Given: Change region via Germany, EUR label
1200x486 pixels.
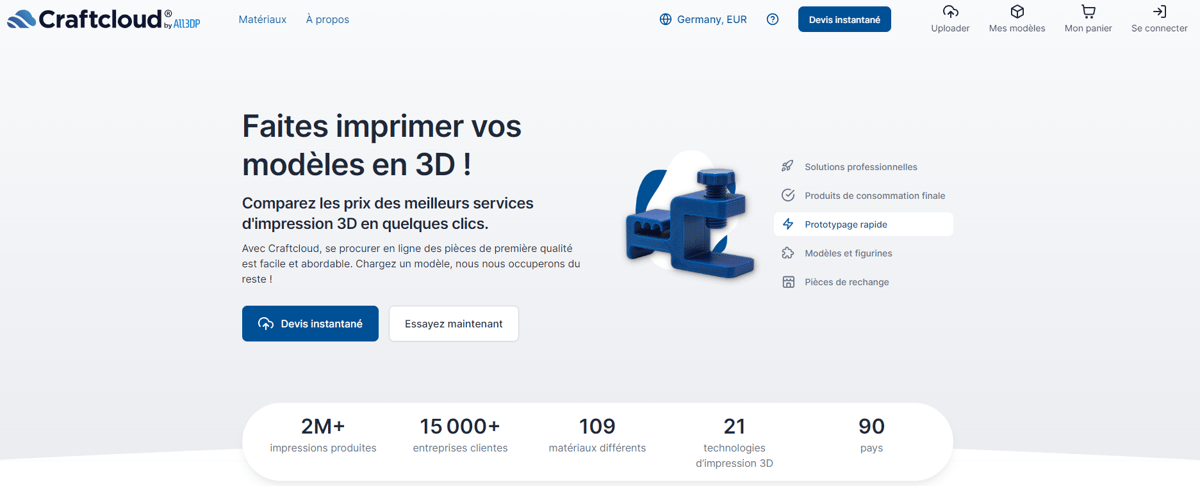Looking at the screenshot, I should [712, 19].
